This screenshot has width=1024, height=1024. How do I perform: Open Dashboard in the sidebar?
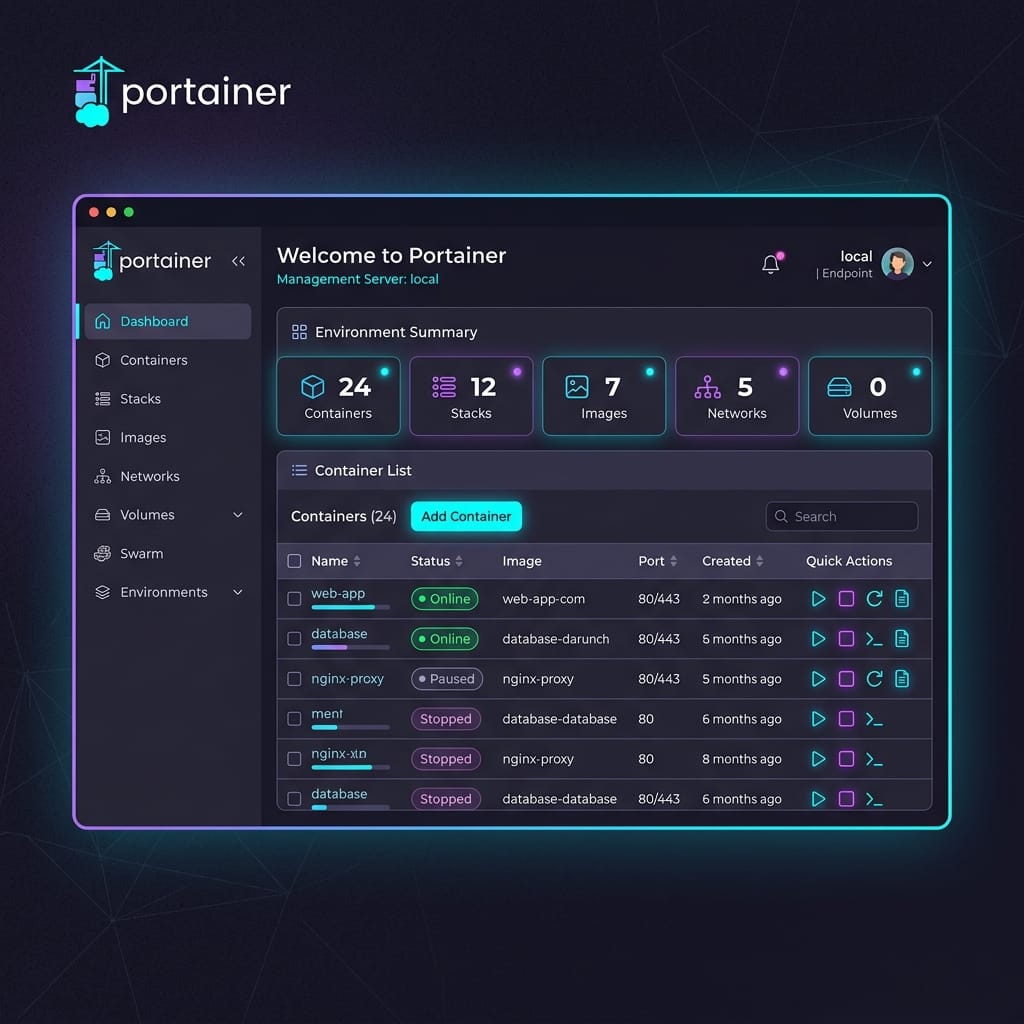coord(168,321)
